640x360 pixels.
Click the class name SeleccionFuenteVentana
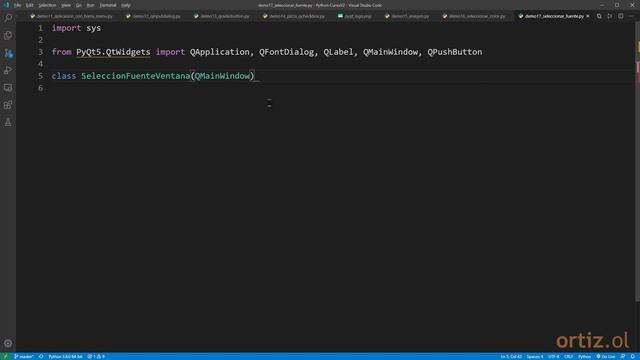(136, 76)
